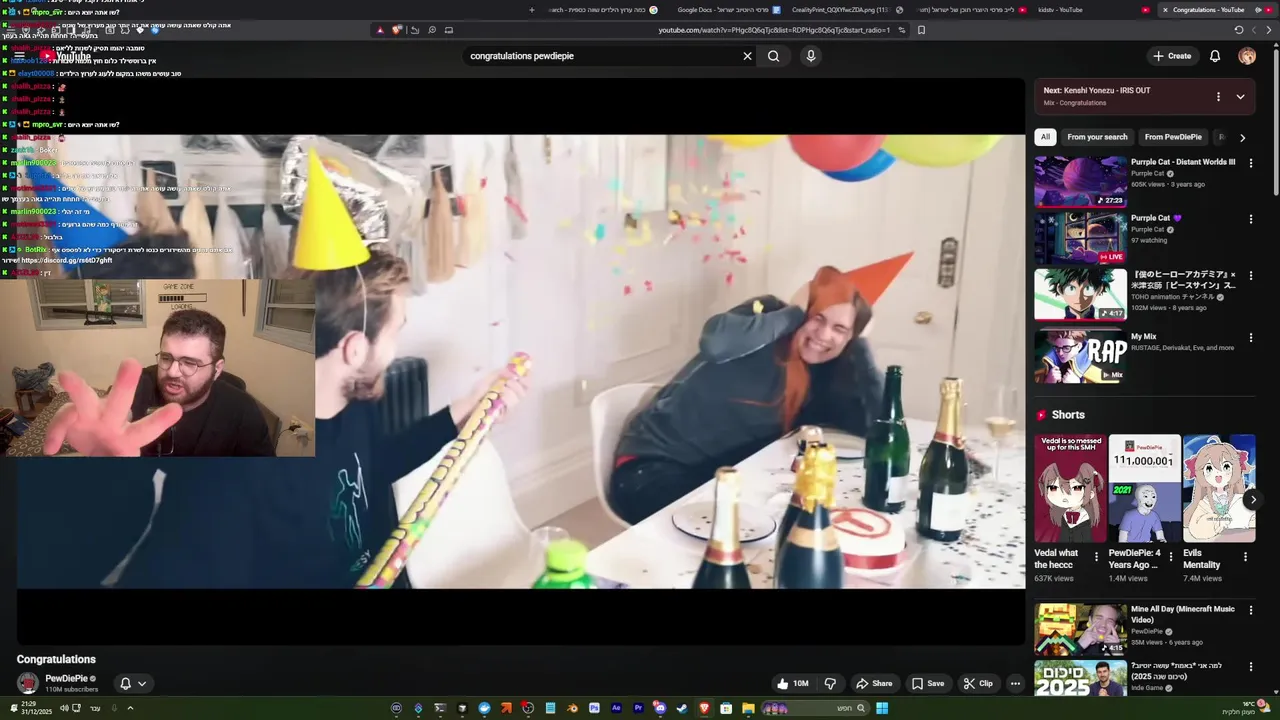Open the PewDiePie channel avatar
This screenshot has width=1280, height=720.
(28, 684)
